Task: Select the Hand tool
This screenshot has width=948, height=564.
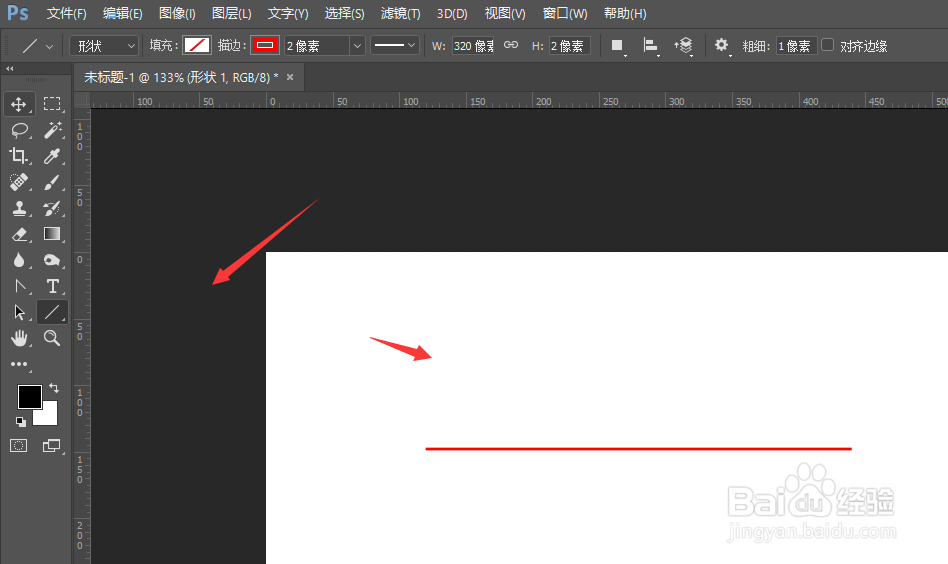Action: (19, 338)
